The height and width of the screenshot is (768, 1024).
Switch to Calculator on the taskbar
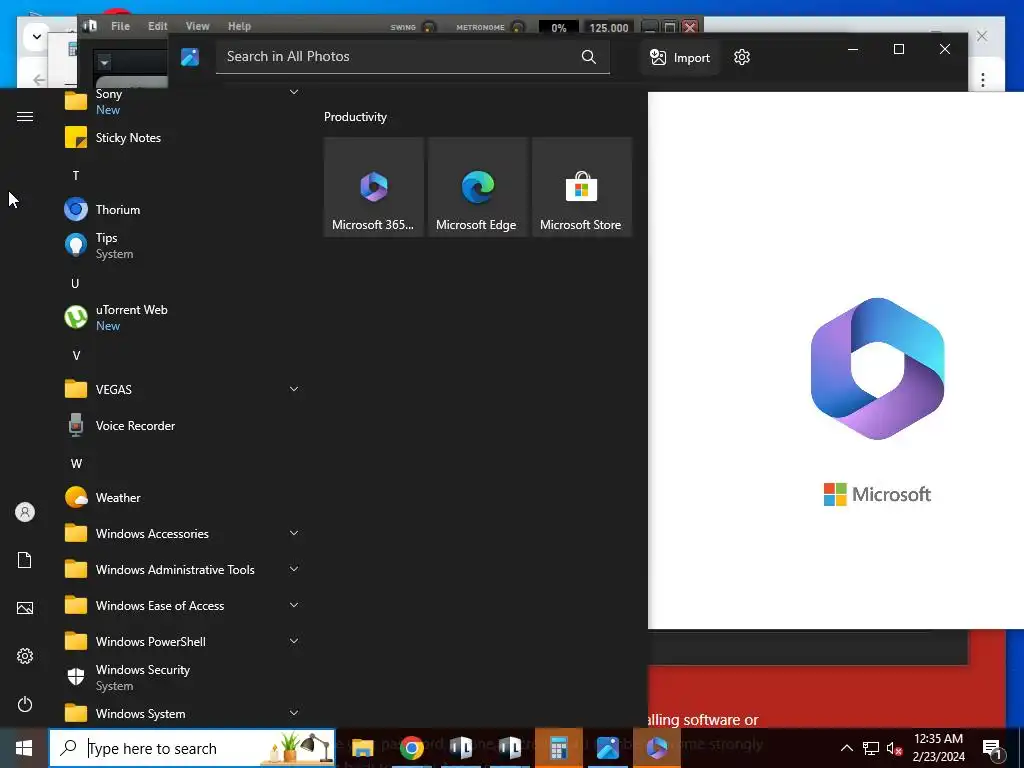point(558,748)
